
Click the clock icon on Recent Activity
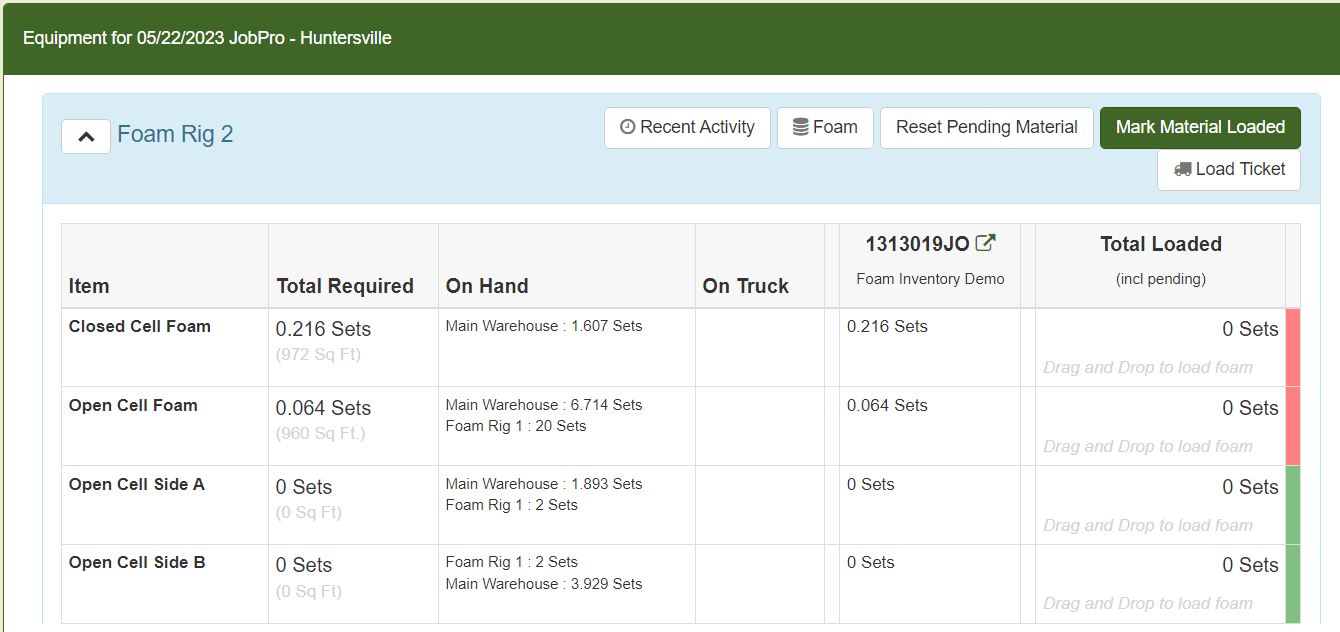628,127
